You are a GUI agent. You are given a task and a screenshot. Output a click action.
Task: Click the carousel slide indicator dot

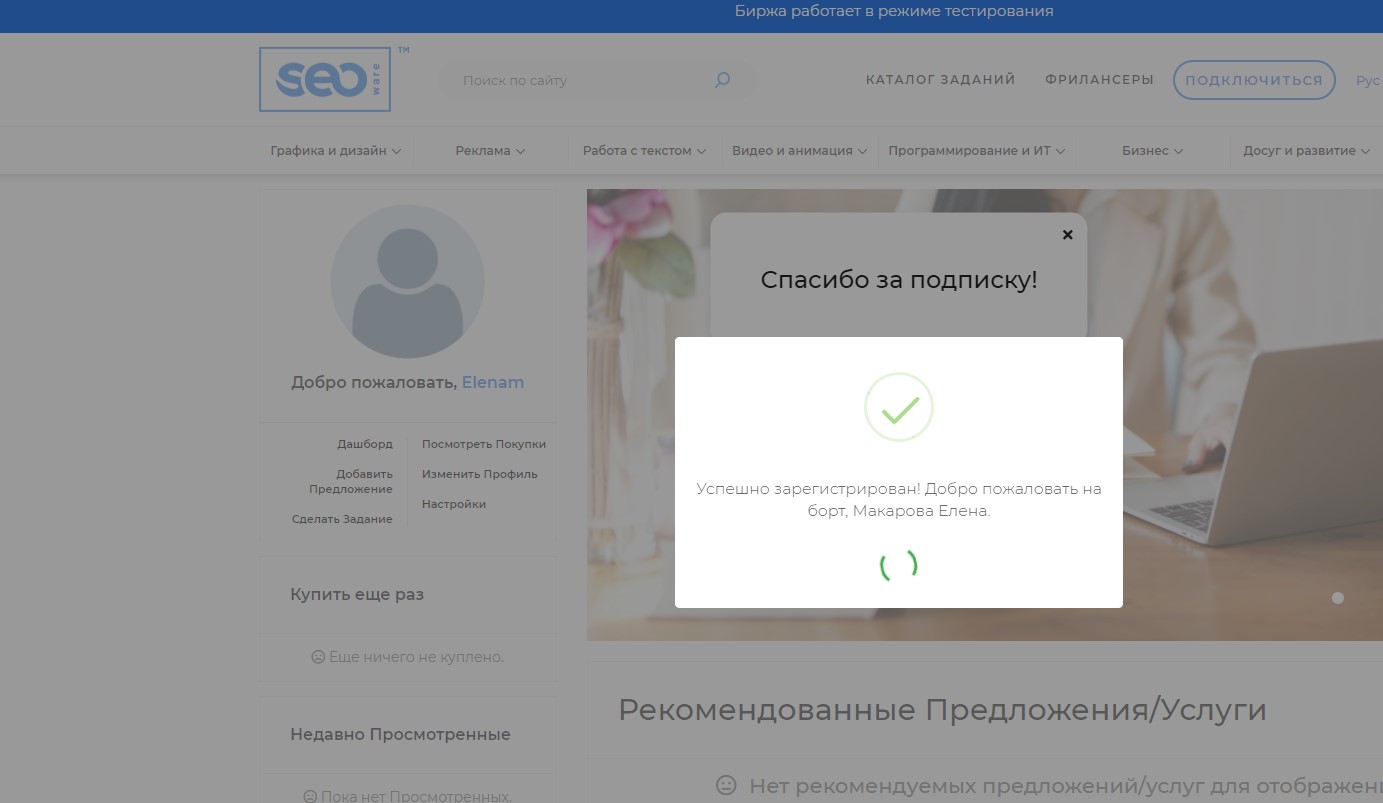[x=1338, y=598]
